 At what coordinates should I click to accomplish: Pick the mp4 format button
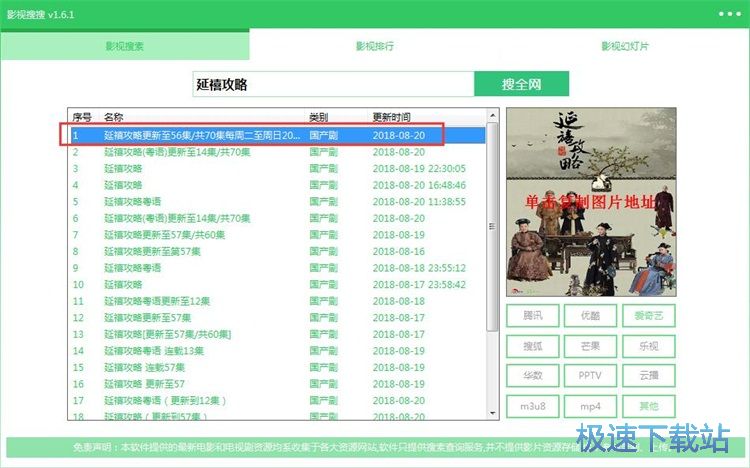590,406
